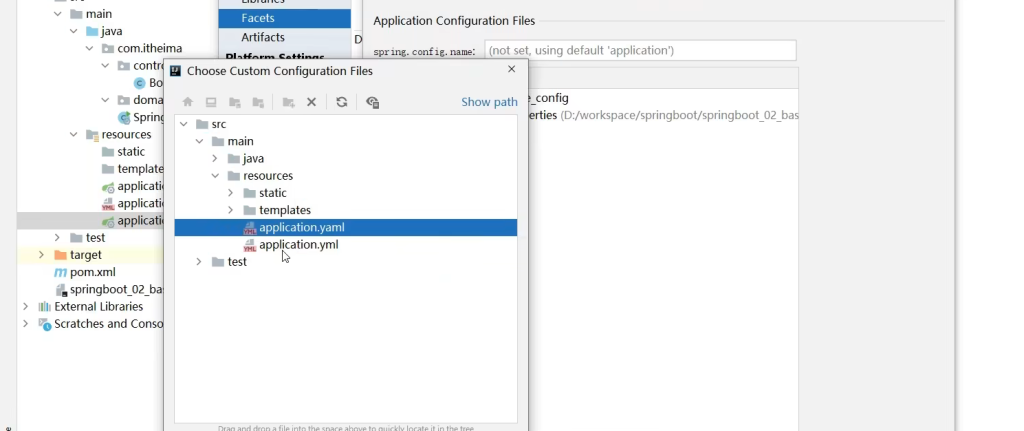1024x431 pixels.
Task: Expand the templates folder chevron in dialog
Action: coord(231,210)
